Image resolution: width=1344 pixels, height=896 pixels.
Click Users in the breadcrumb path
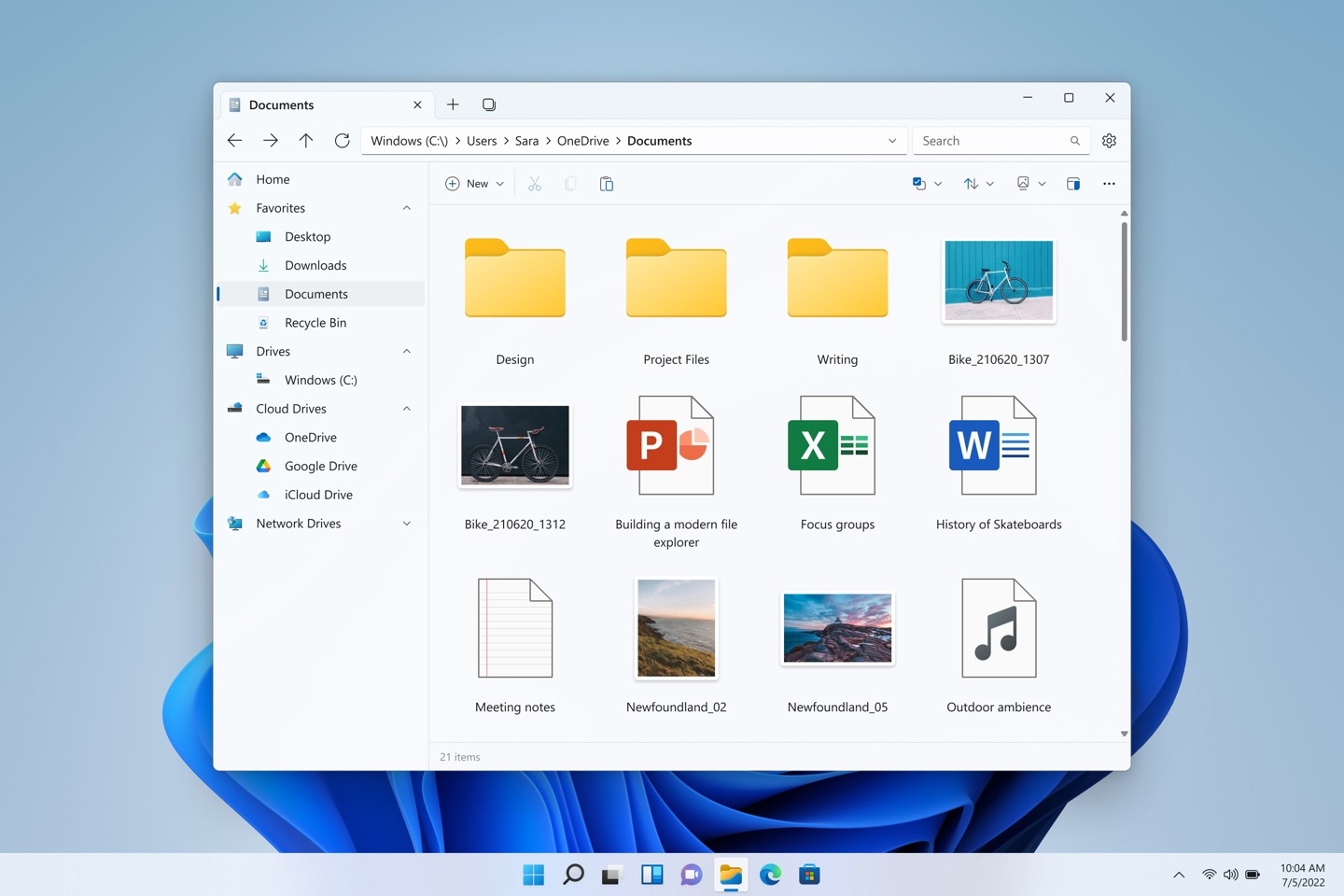pyautogui.click(x=482, y=141)
